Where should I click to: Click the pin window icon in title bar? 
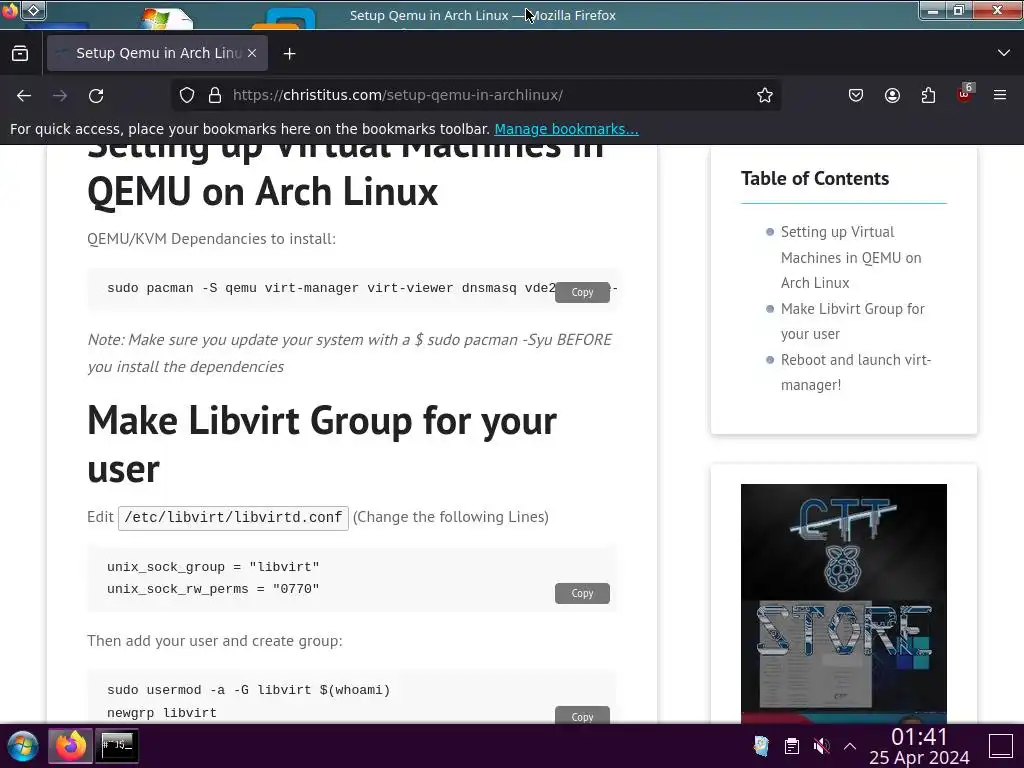click(x=34, y=10)
